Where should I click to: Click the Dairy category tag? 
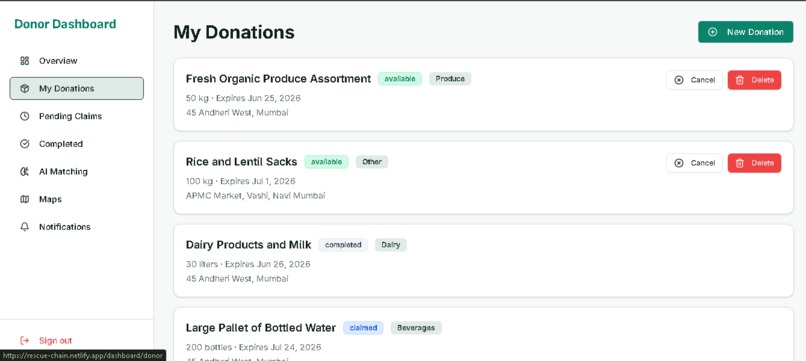coord(391,245)
